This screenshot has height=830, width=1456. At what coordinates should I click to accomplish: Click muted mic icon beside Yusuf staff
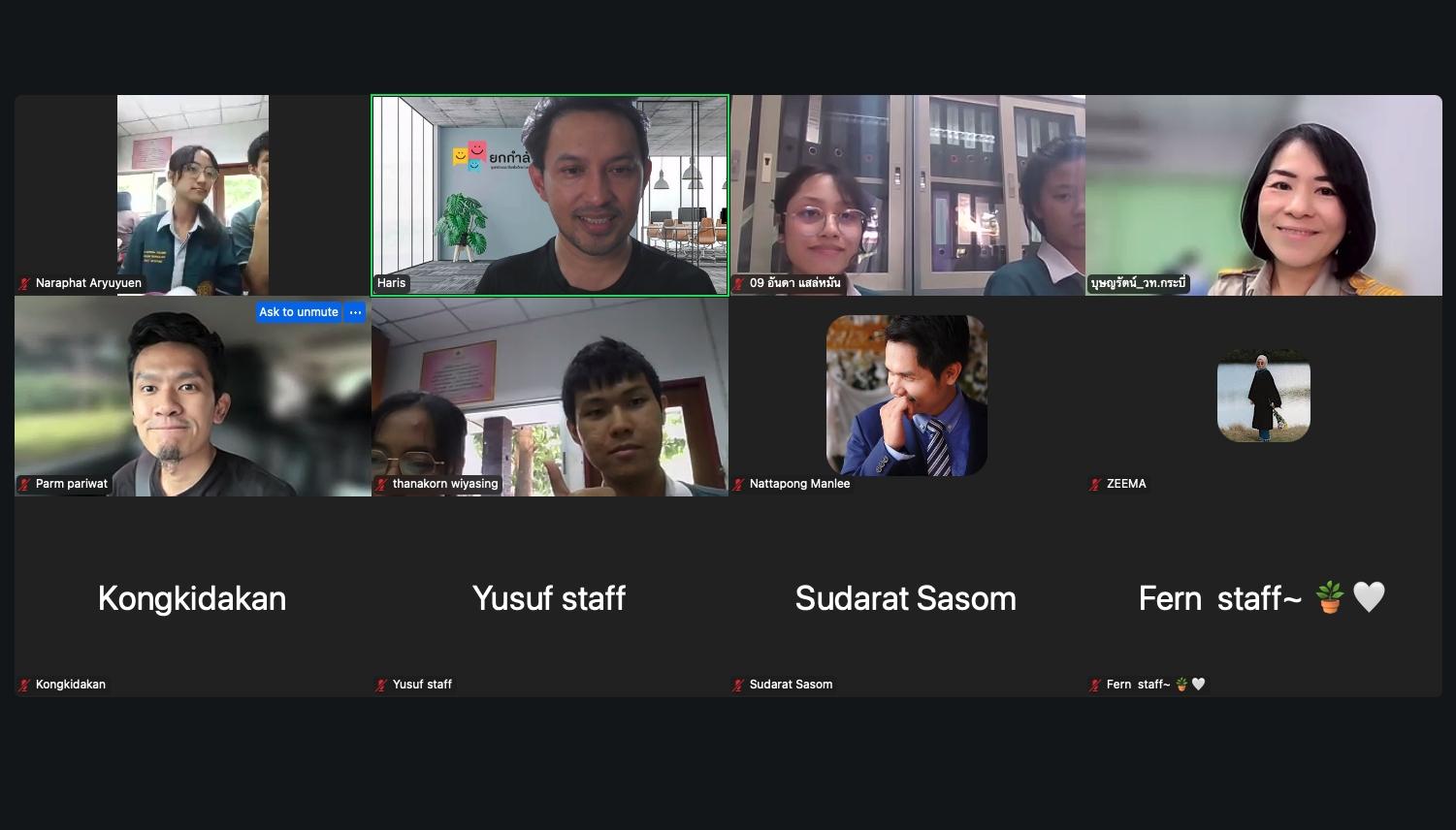(x=381, y=686)
